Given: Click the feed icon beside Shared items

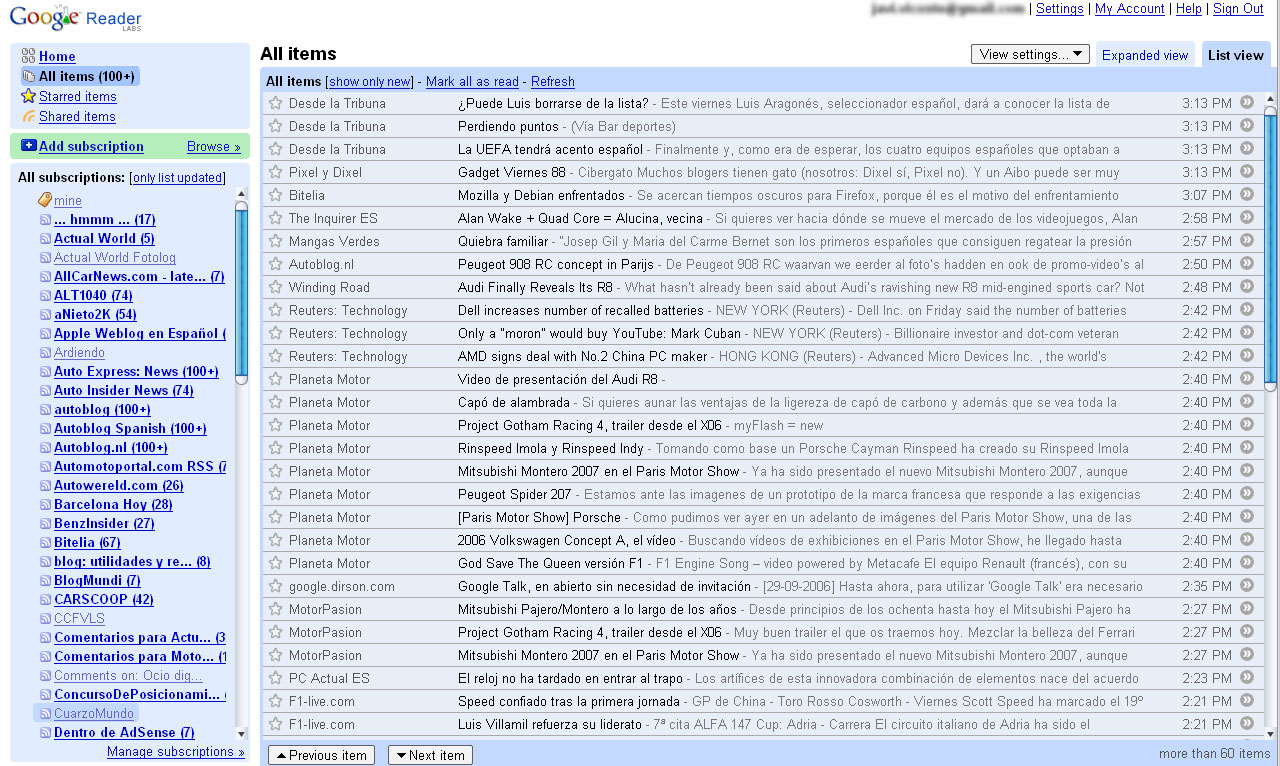Looking at the screenshot, I should point(28,116).
